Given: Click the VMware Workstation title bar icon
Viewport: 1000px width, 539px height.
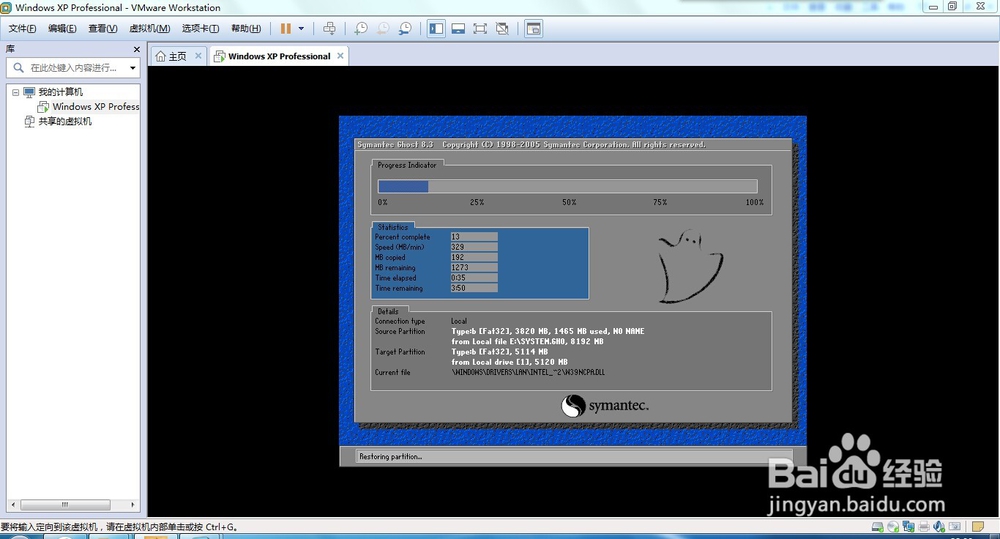Looking at the screenshot, I should click(6, 8).
